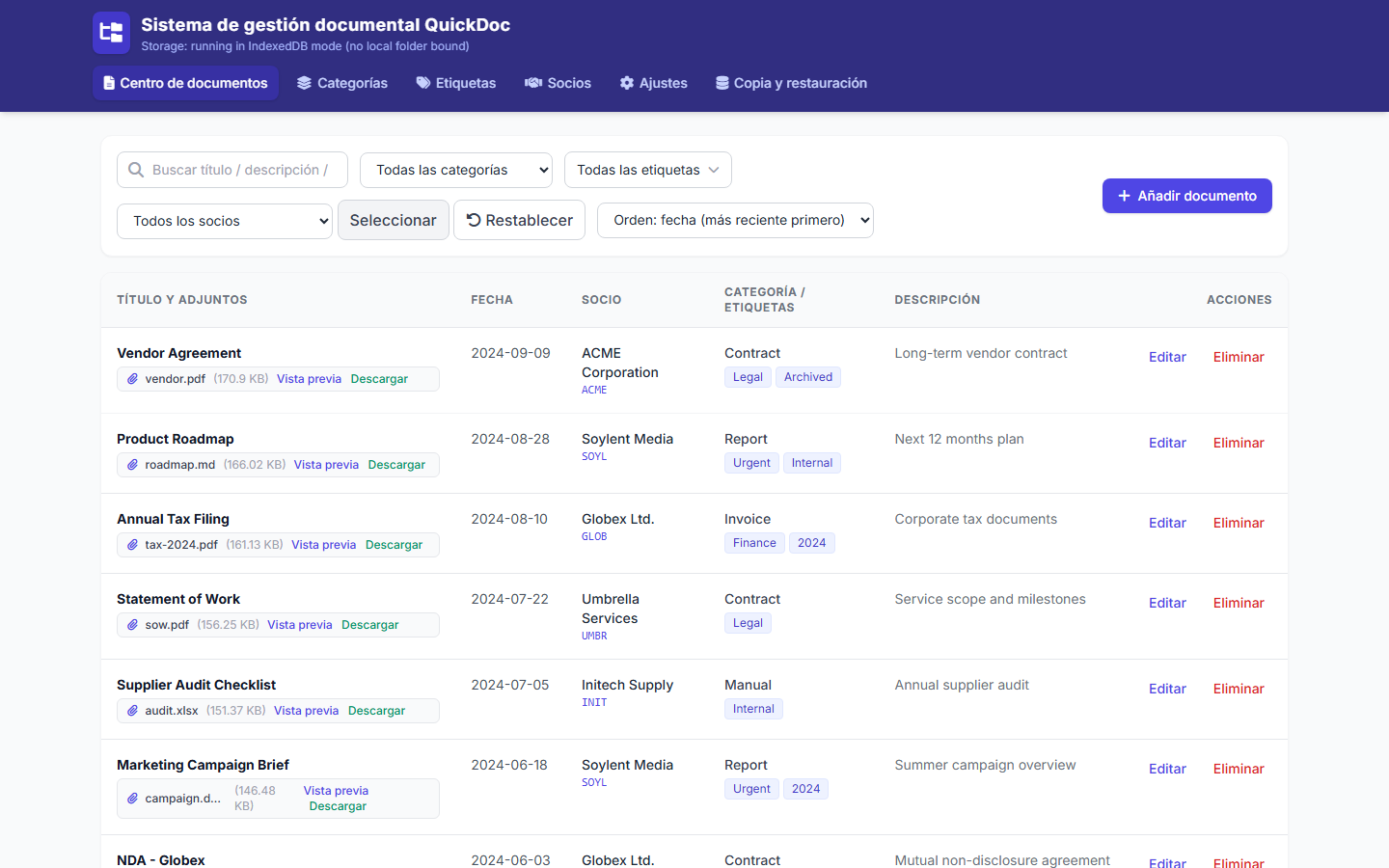
Task: Edit the Statement of Work document
Action: [1167, 603]
